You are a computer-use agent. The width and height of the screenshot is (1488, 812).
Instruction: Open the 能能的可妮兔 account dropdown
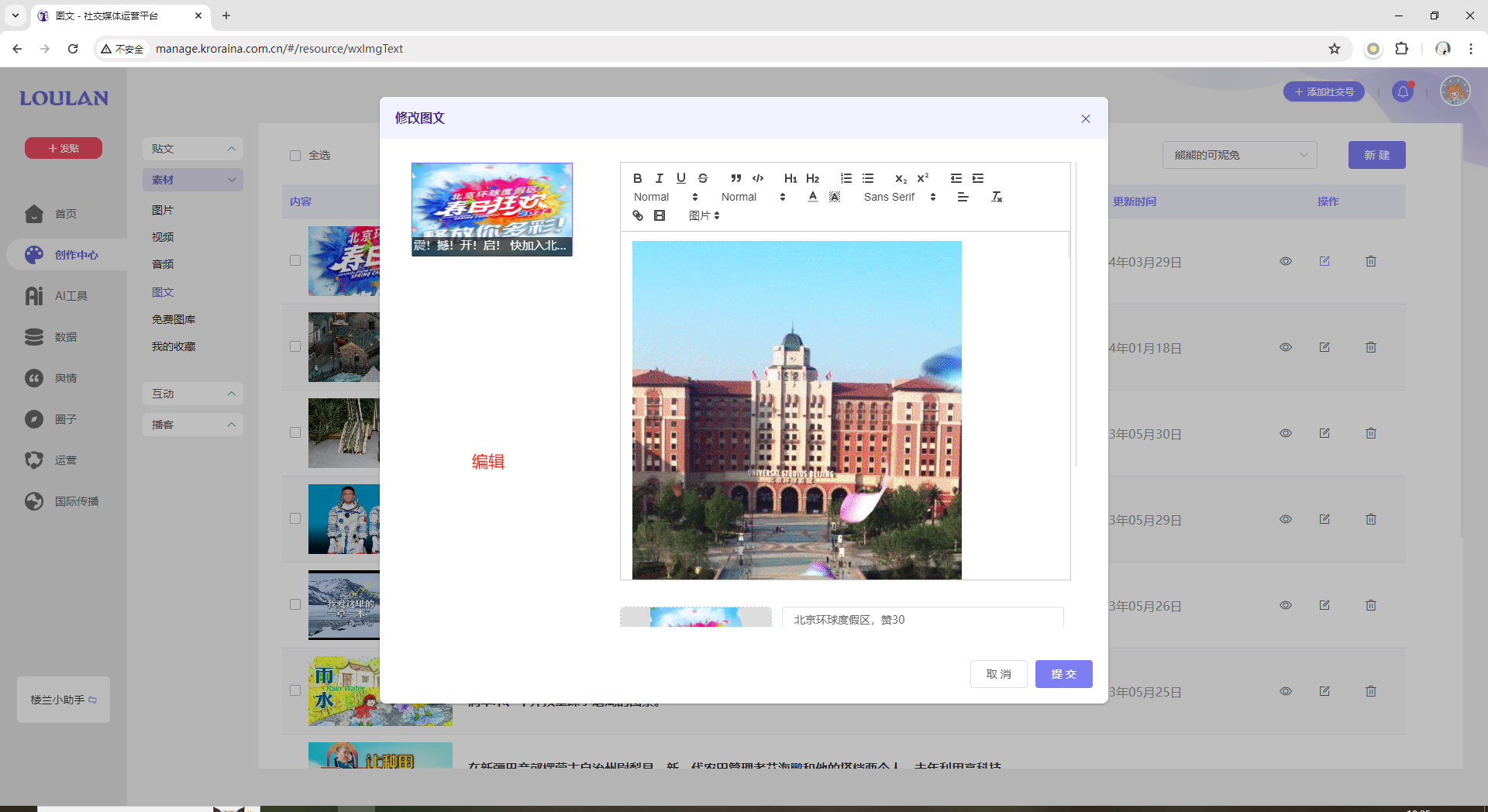tap(1240, 155)
